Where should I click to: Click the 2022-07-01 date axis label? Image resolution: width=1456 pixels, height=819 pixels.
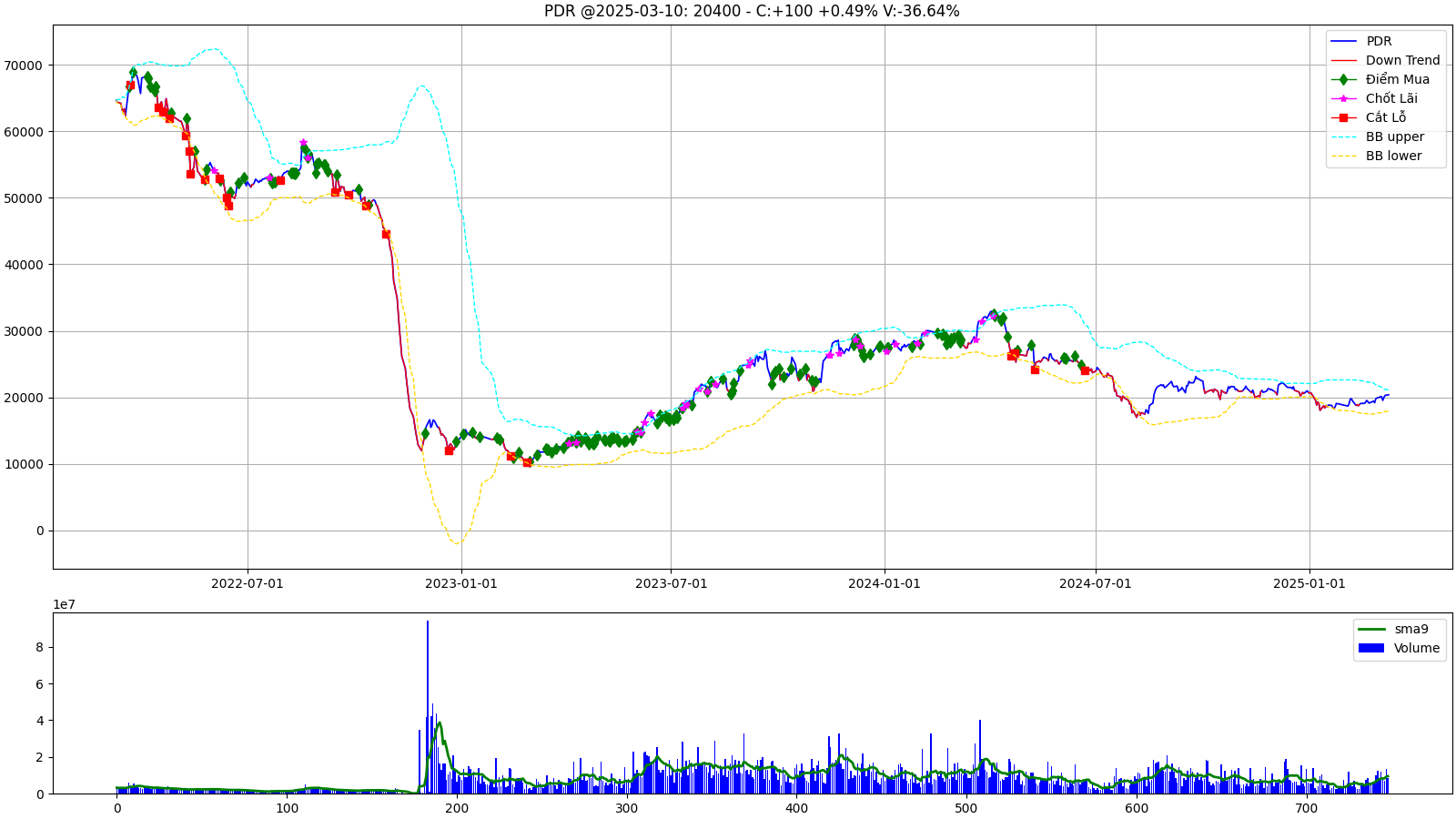click(248, 583)
